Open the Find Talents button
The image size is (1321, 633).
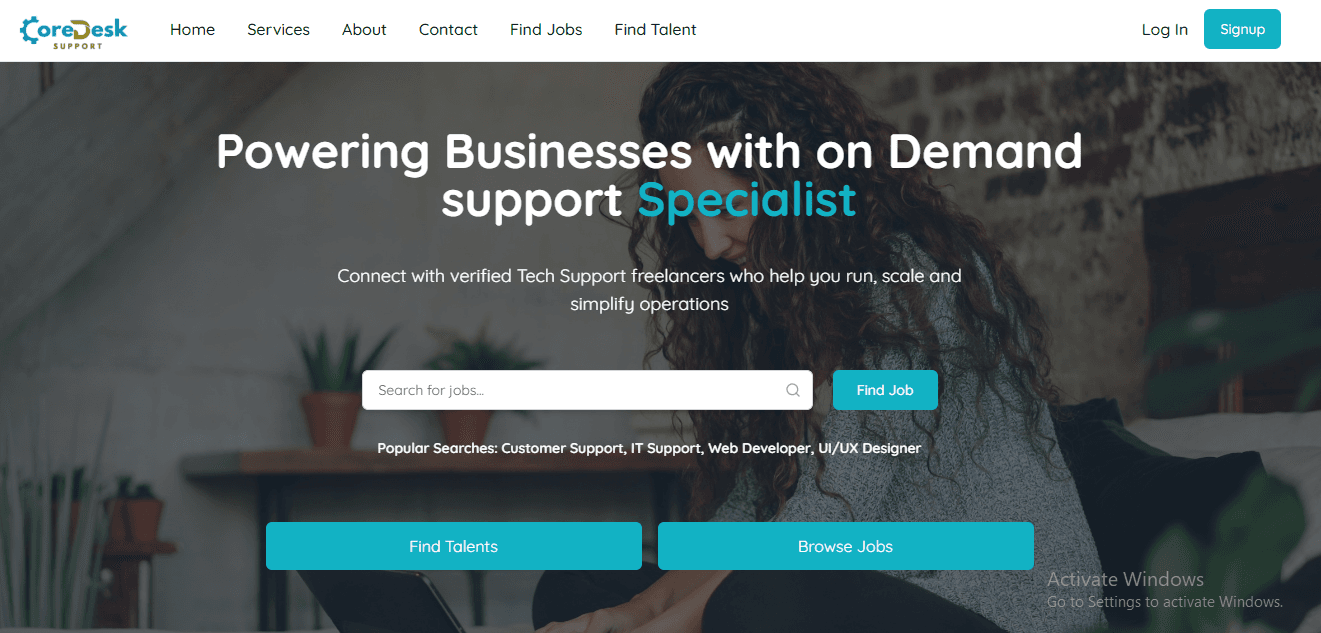(453, 546)
